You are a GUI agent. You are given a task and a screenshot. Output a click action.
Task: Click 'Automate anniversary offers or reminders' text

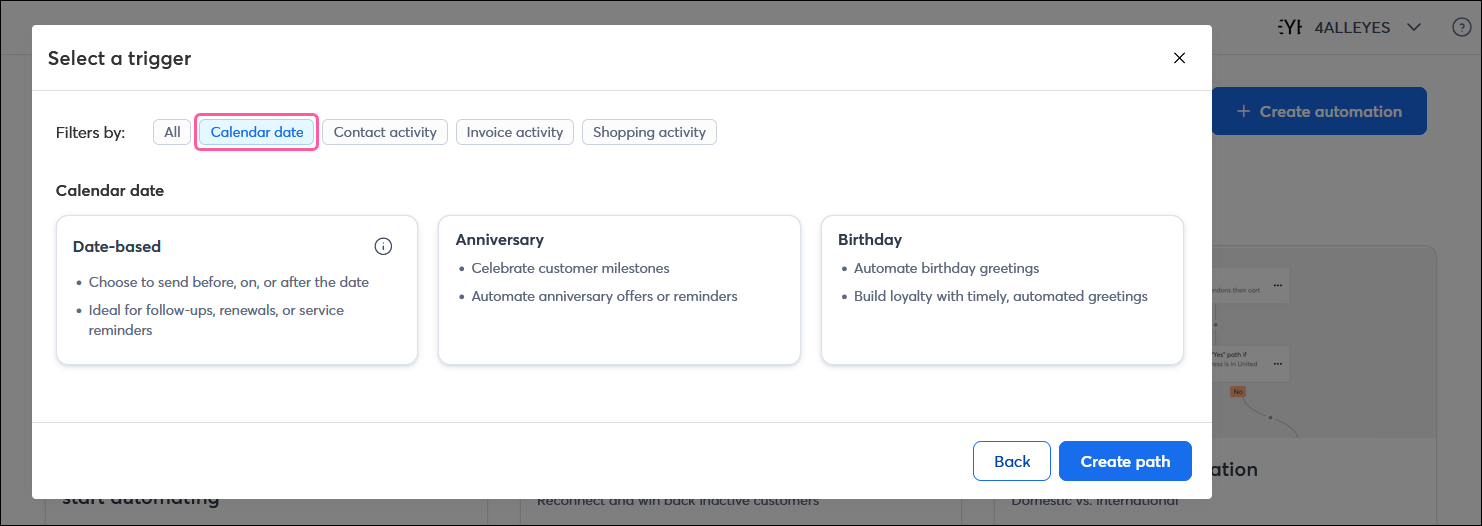pyautogui.click(x=604, y=296)
